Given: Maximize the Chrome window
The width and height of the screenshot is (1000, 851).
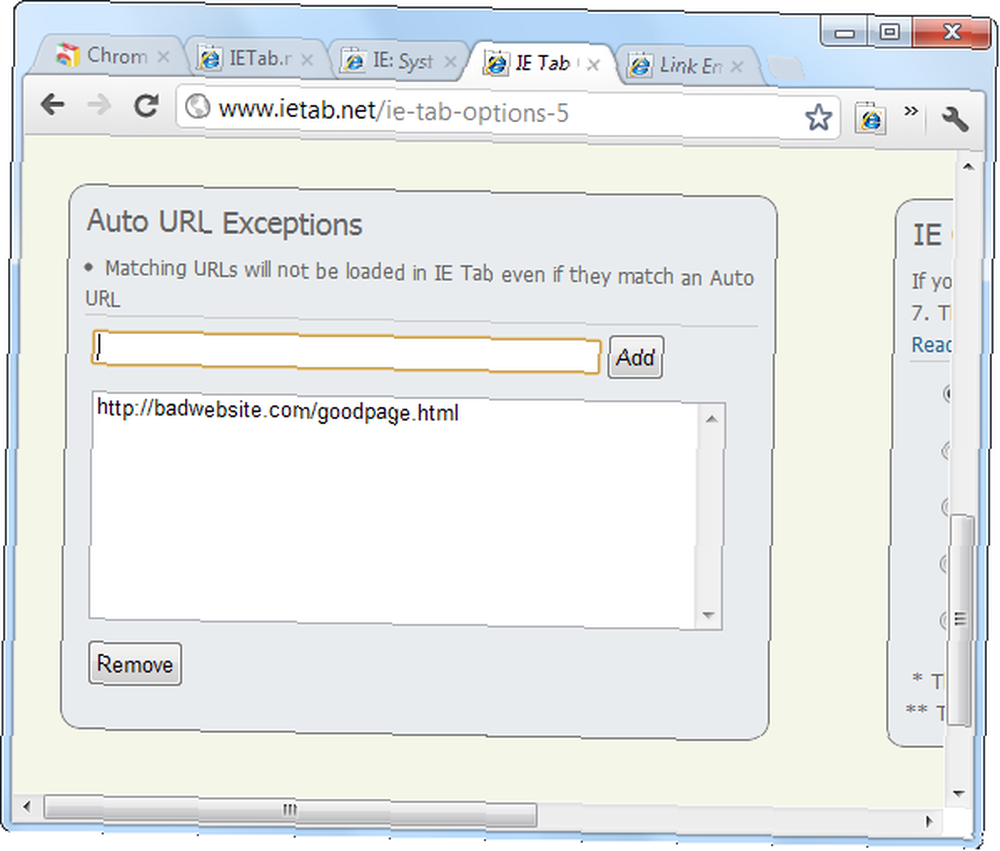Looking at the screenshot, I should [x=889, y=31].
